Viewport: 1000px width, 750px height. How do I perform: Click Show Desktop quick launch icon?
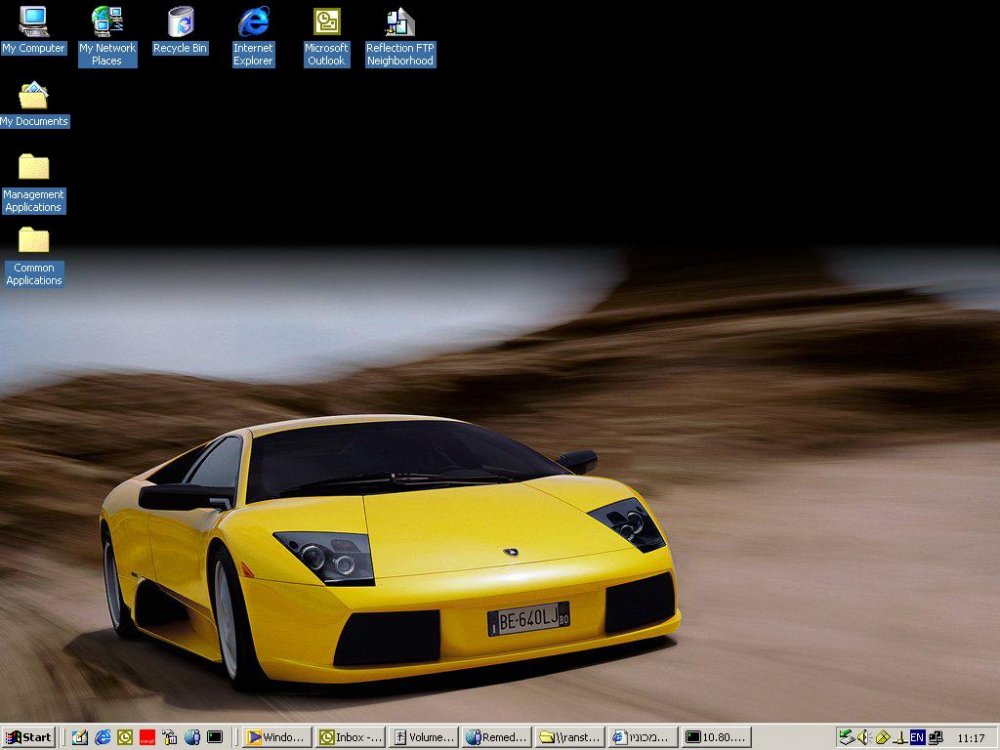tap(80, 737)
